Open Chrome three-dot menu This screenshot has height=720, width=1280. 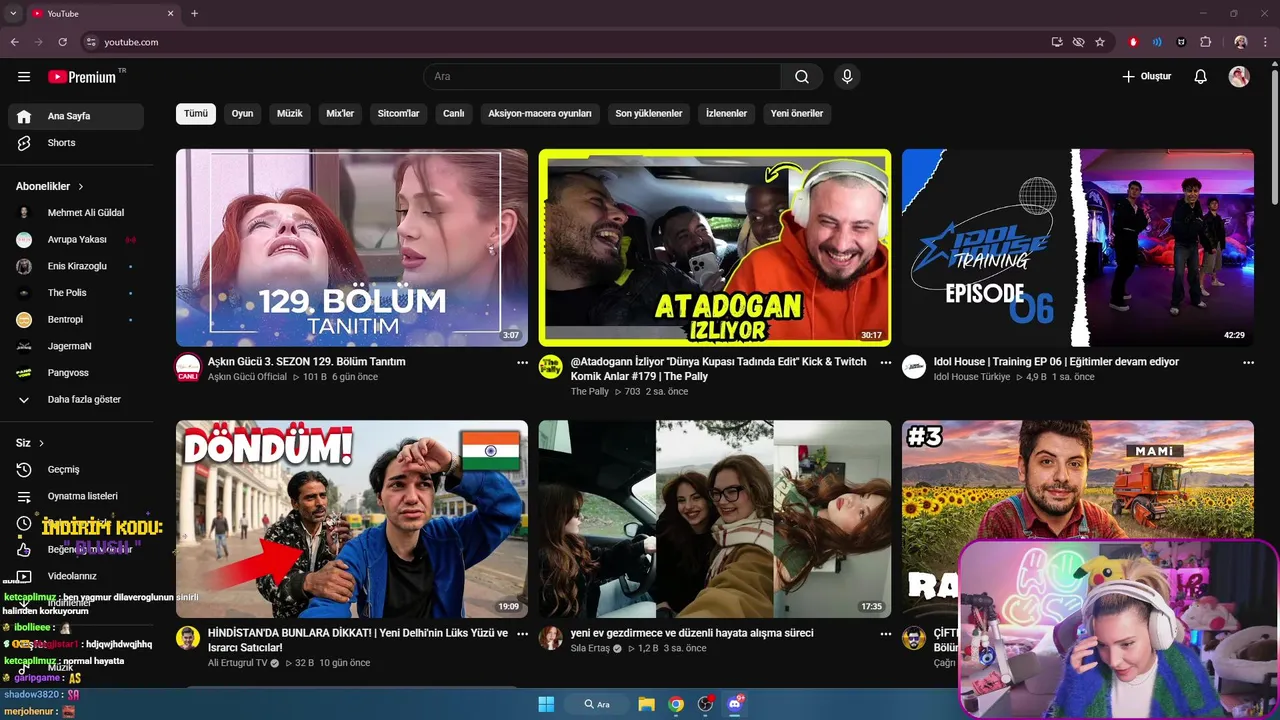1265,42
